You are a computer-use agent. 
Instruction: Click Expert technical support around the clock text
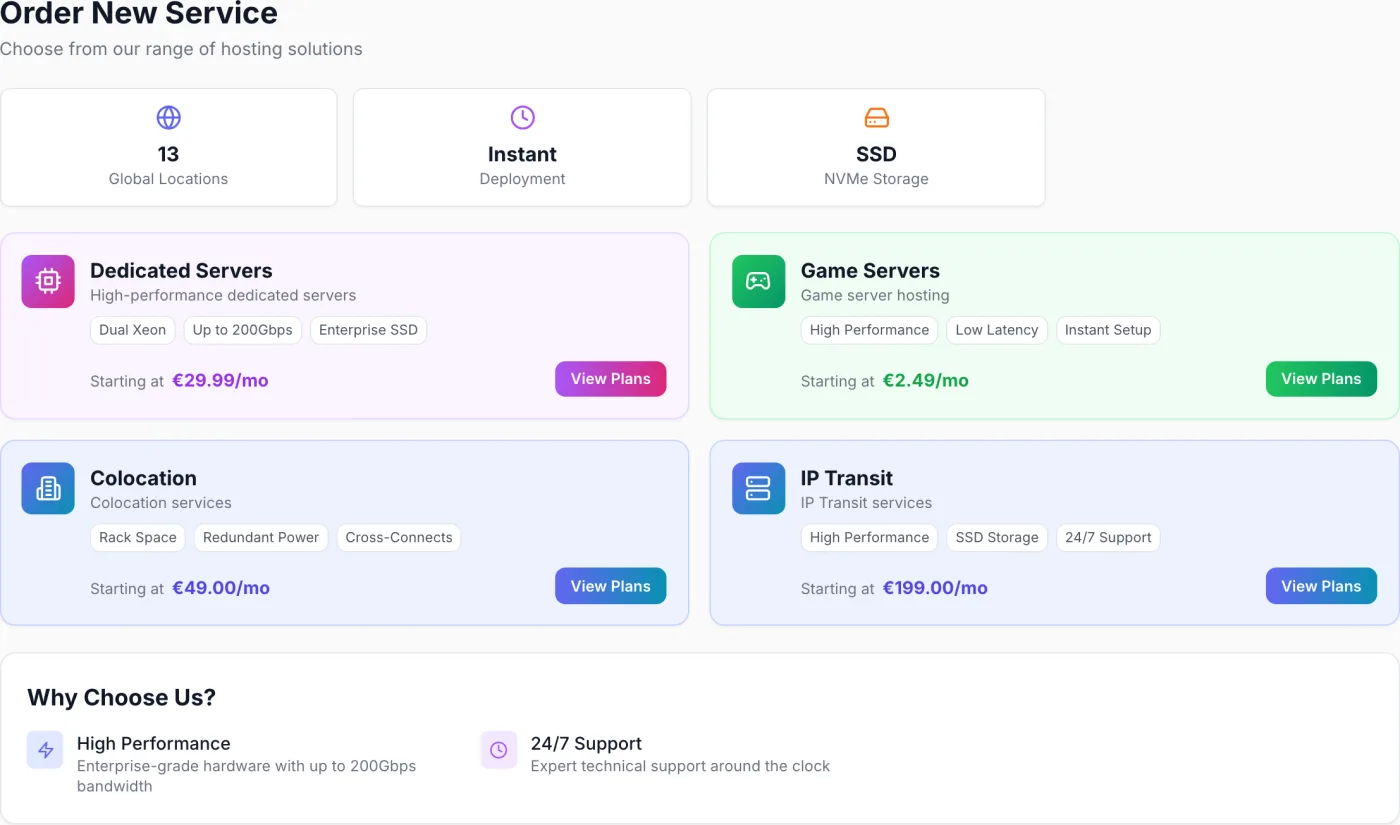[680, 766]
